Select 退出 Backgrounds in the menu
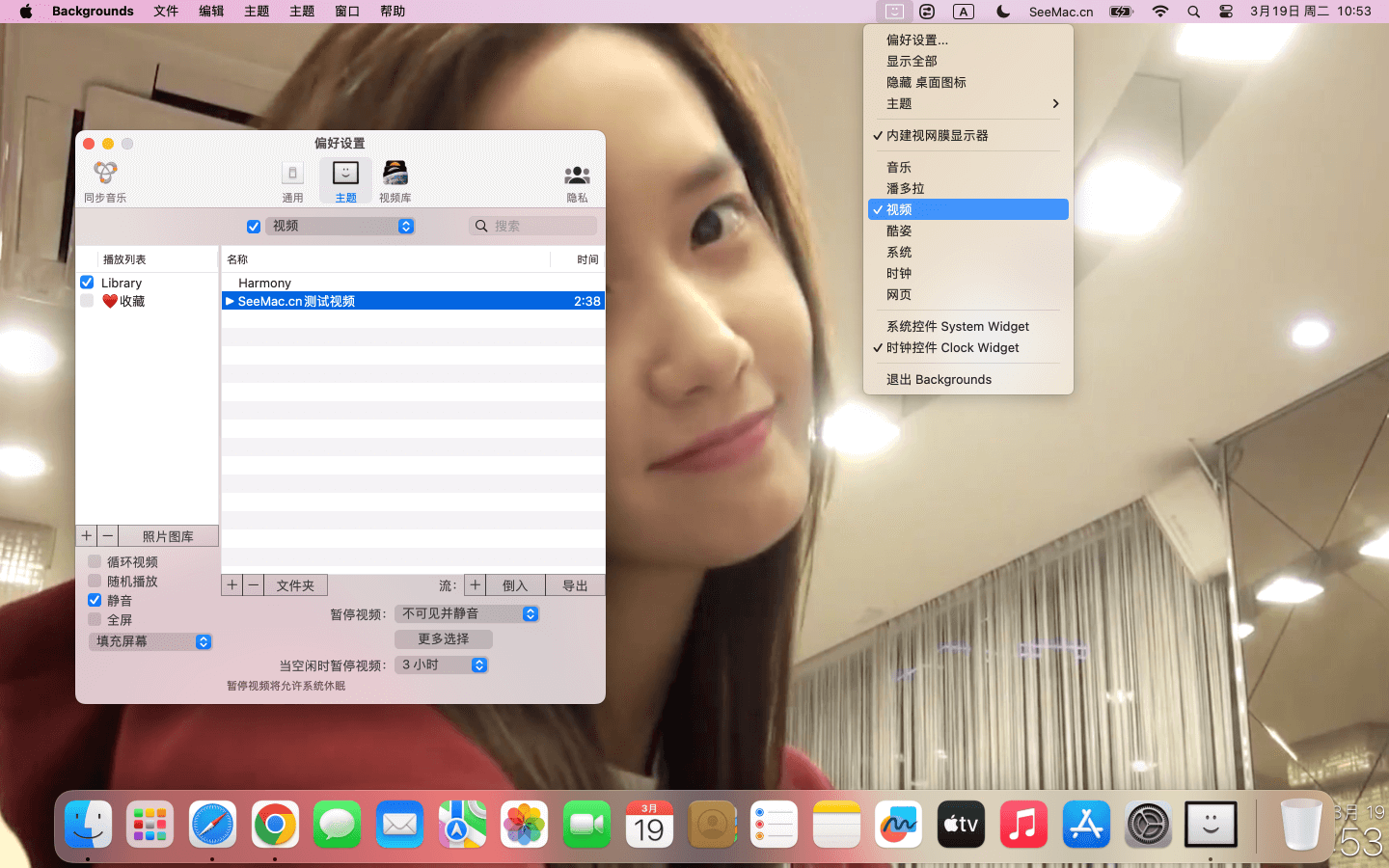The height and width of the screenshot is (868, 1389). (x=939, y=380)
